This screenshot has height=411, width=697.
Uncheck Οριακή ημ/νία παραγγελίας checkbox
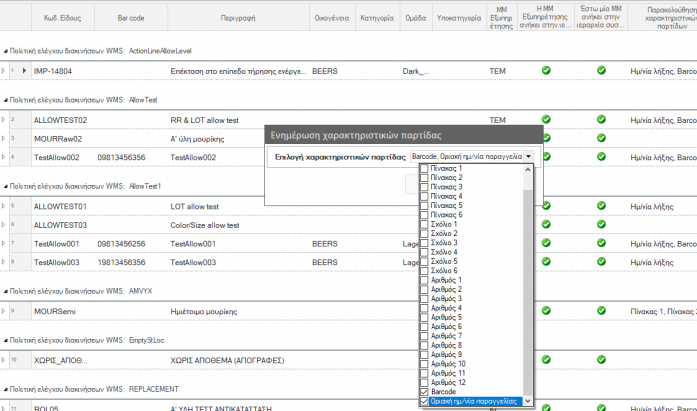coord(424,401)
